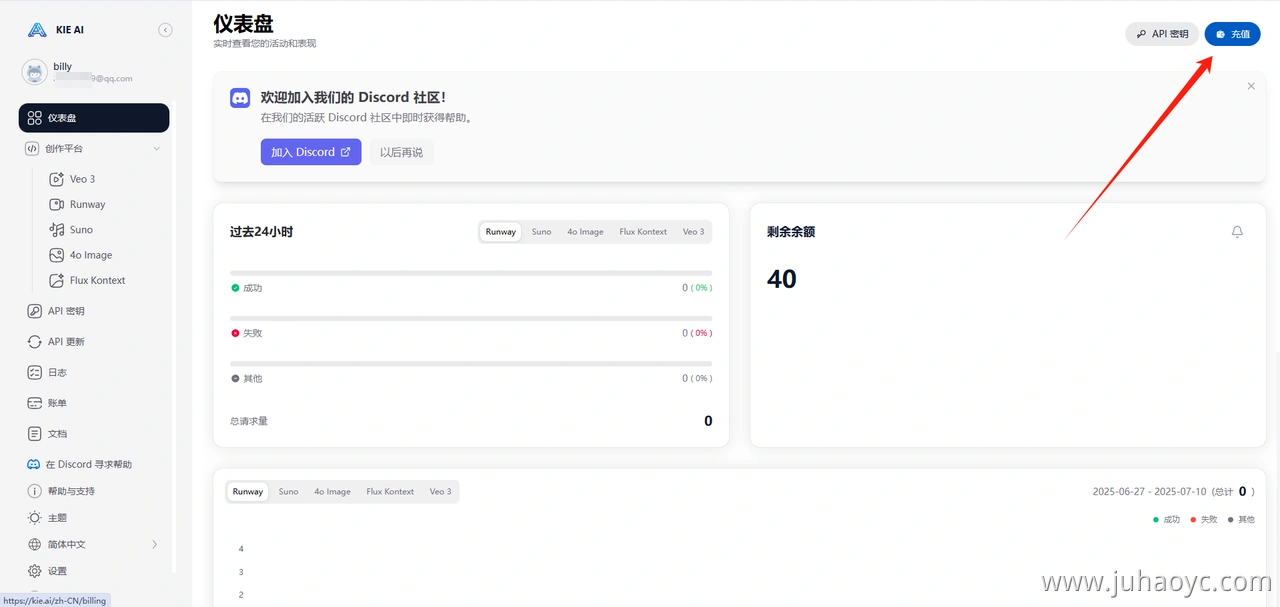1280x607 pixels.
Task: Click the KIE AI logo icon
Action: pyautogui.click(x=37, y=30)
